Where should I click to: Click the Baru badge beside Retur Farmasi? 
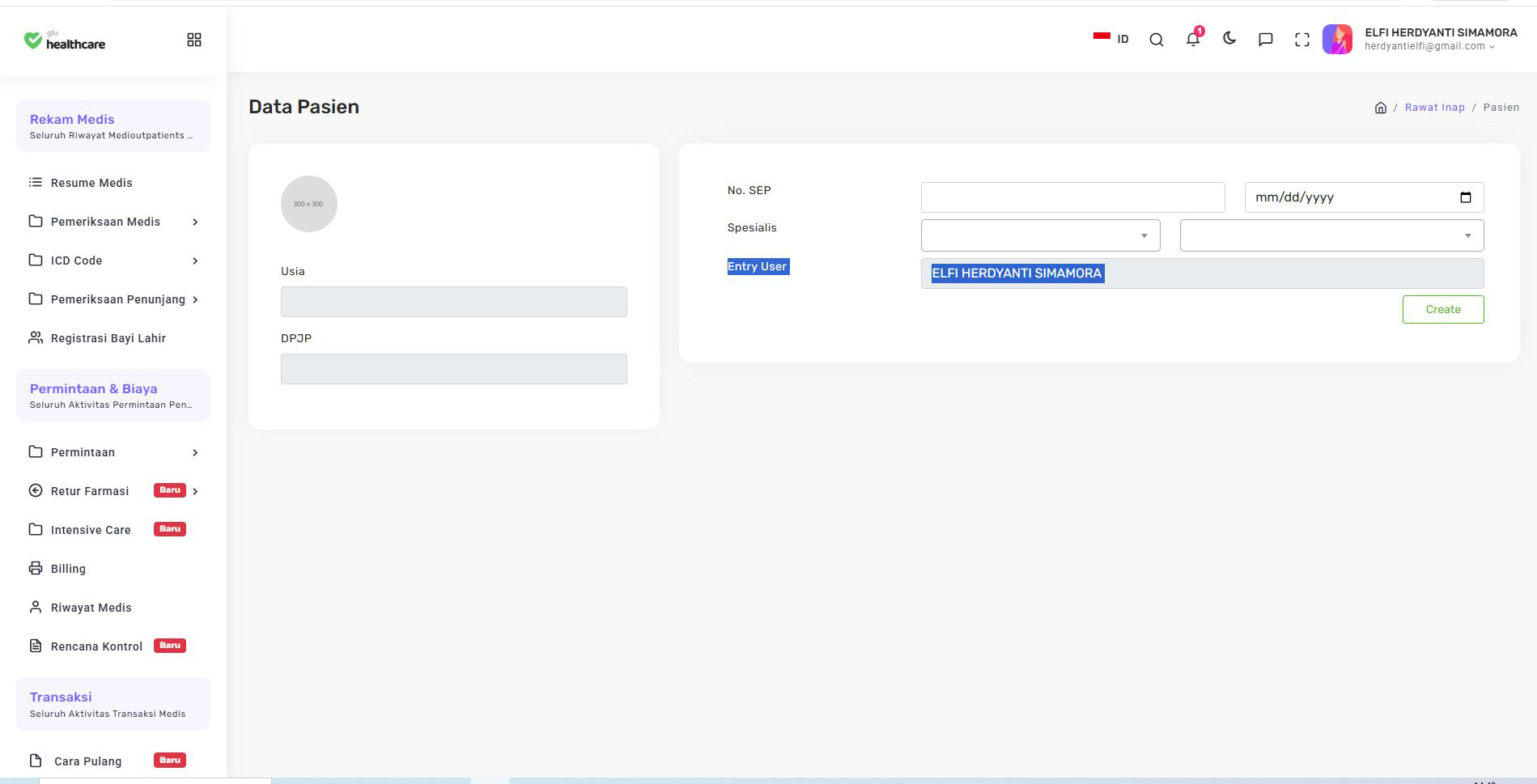click(170, 490)
